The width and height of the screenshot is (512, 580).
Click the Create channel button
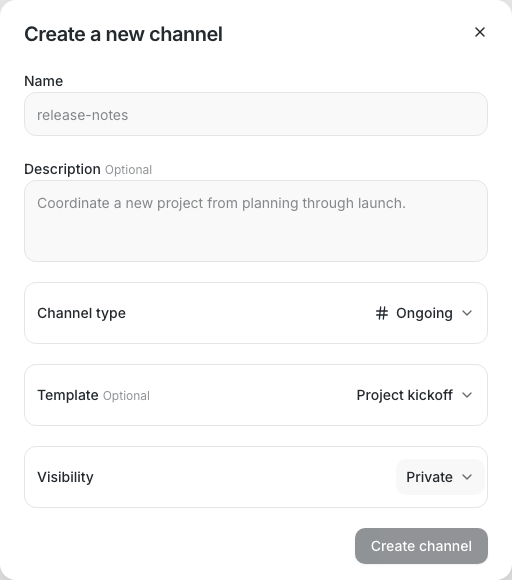click(x=421, y=546)
